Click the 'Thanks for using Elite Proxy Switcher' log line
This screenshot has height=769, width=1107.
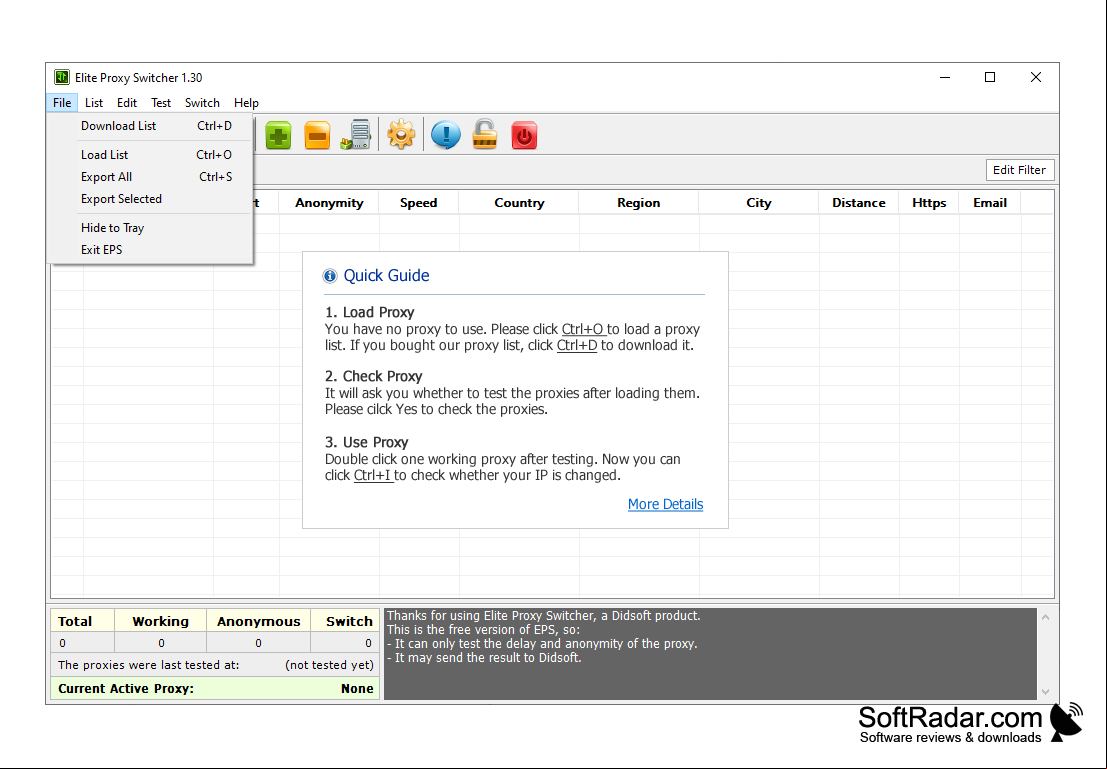[x=544, y=616]
